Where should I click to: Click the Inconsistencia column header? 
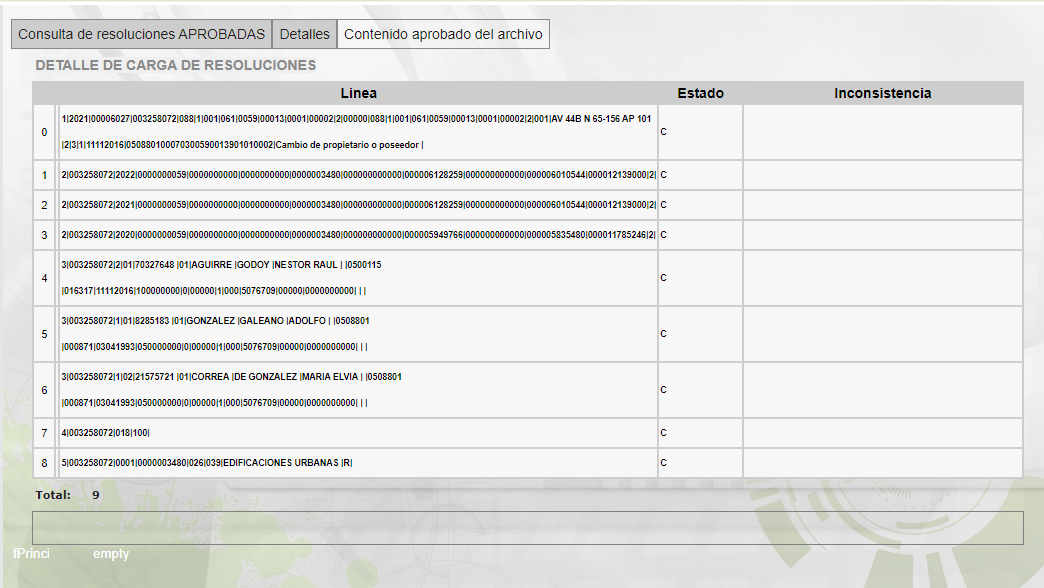pyautogui.click(x=883, y=93)
